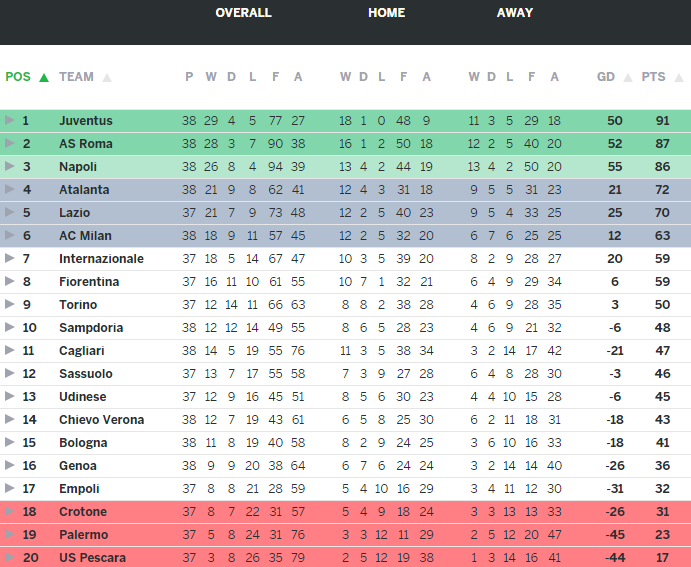Expand the Napoli row using its arrow
691x567 pixels.
(x=10, y=167)
